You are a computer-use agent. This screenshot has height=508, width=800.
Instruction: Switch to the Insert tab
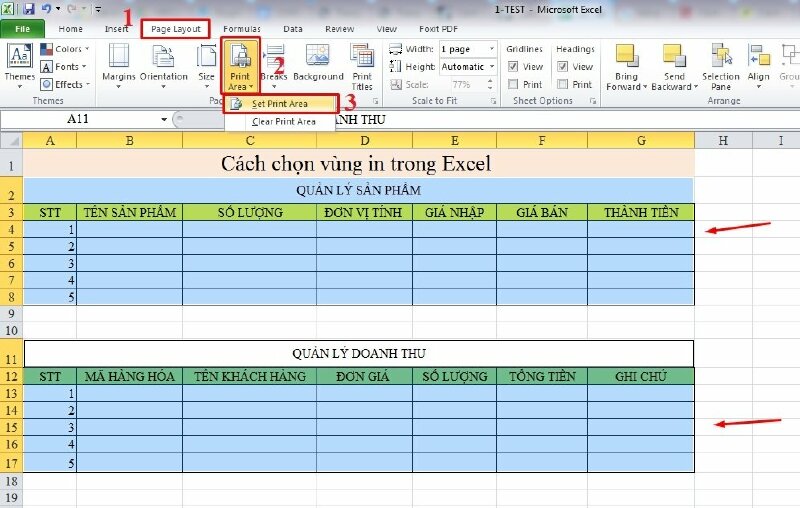click(116, 29)
